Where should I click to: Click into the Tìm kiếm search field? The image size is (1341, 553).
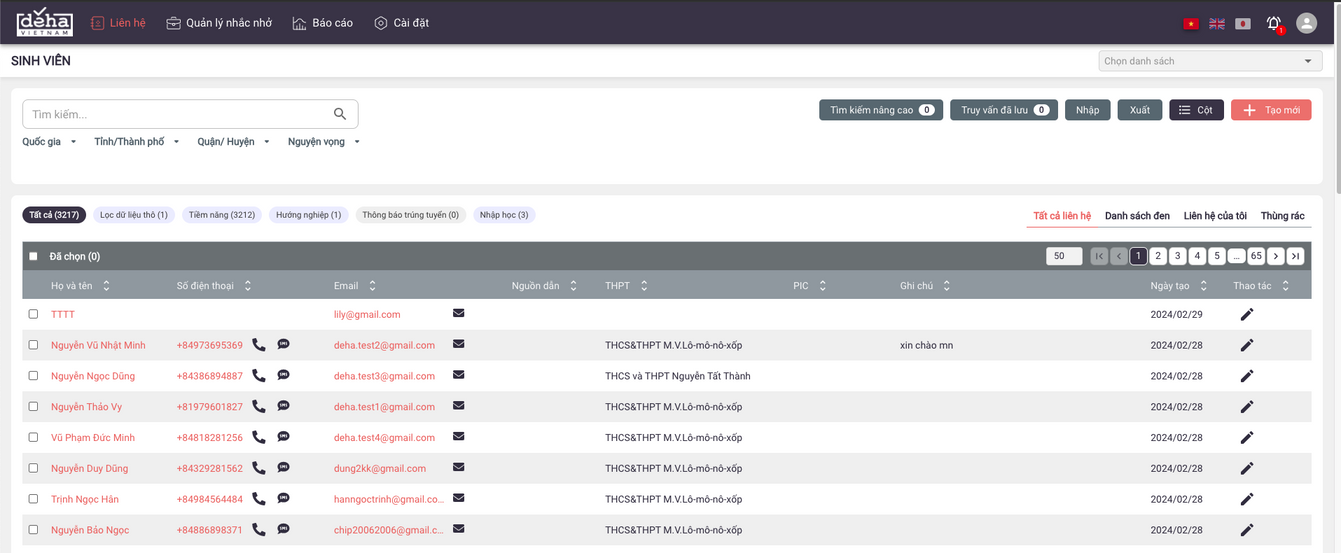(178, 114)
